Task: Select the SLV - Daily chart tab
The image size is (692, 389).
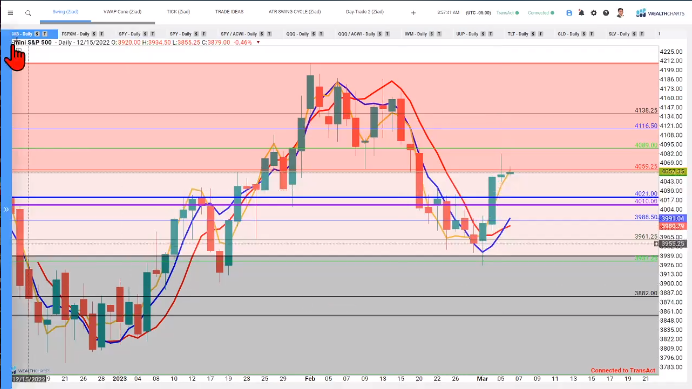Action: point(619,34)
